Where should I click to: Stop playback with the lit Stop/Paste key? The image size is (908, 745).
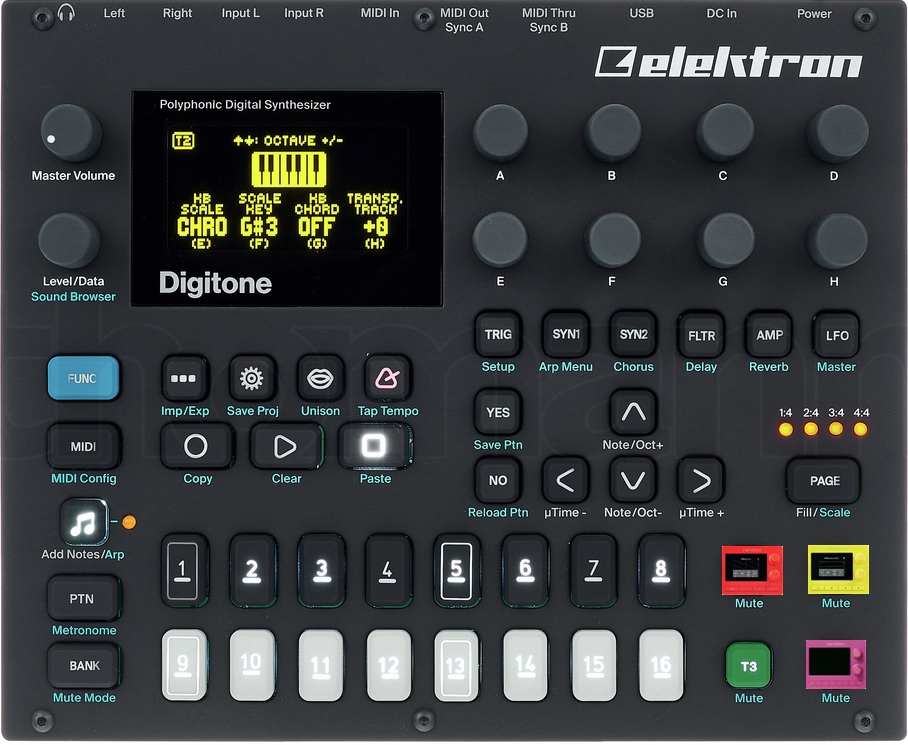coord(374,446)
